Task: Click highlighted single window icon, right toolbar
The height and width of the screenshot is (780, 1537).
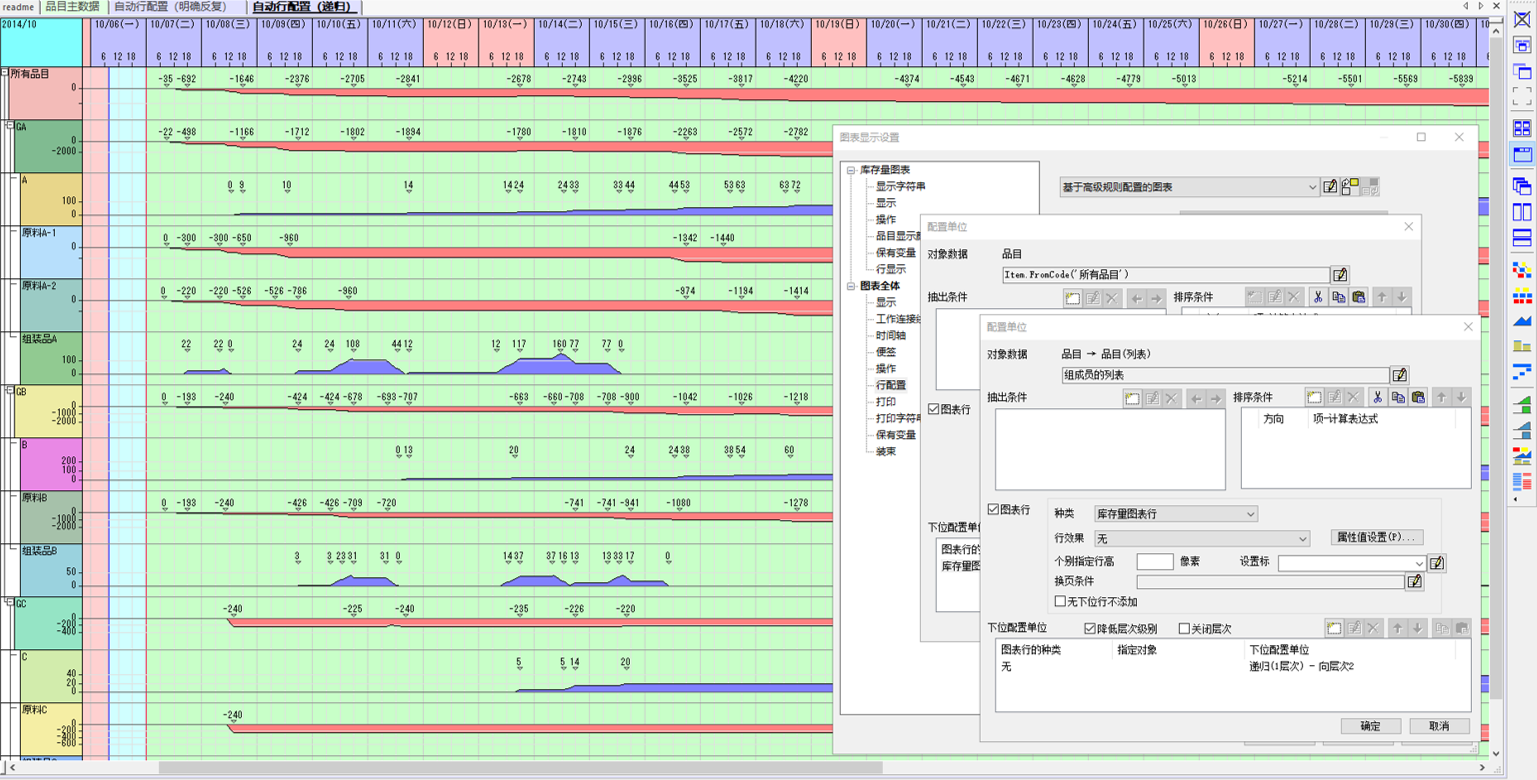Action: pos(1521,154)
